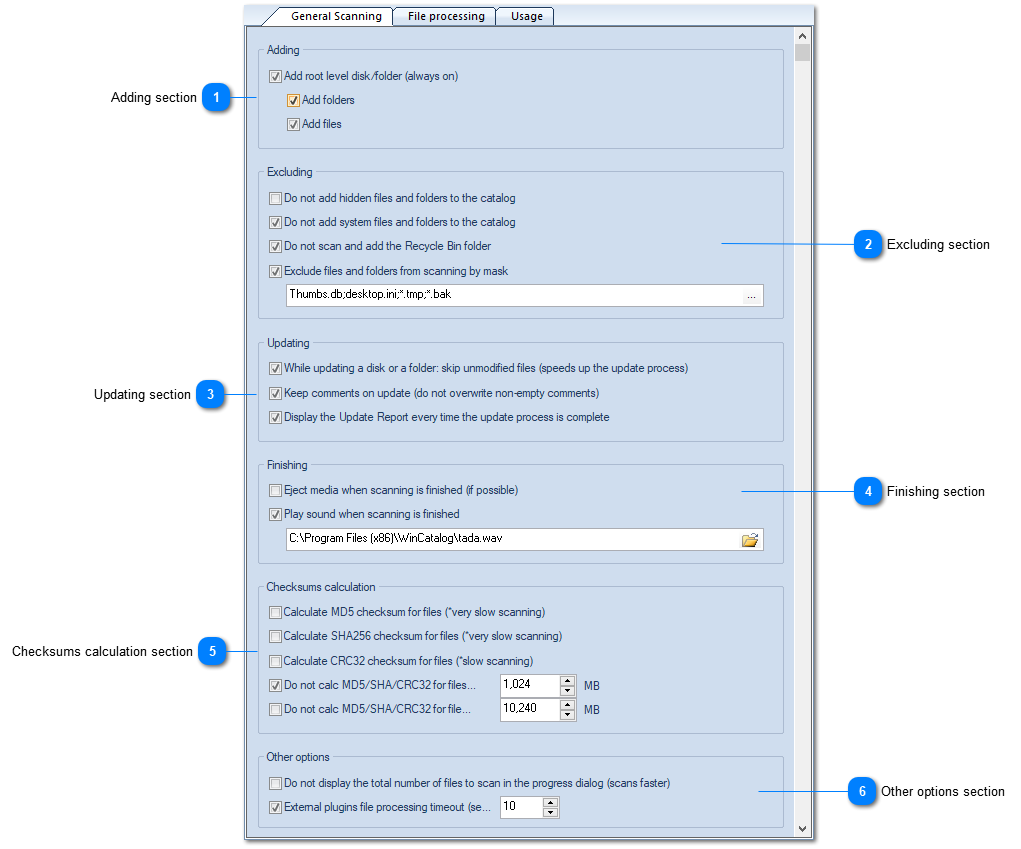
Task: Decrease the 10,240 MB size limit value
Action: 568,715
